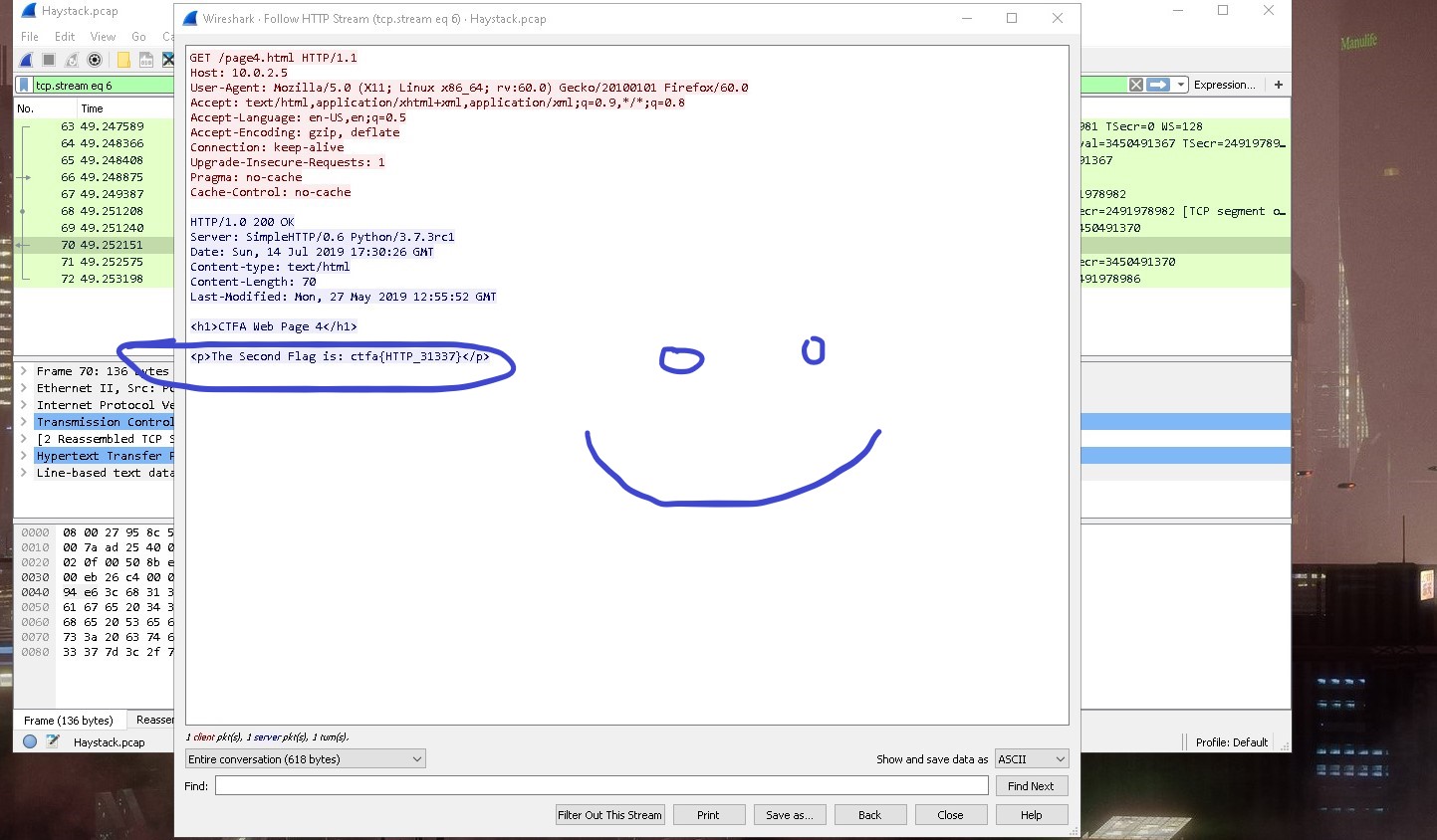Open the Expression… filter builder
This screenshot has width=1437, height=840.
pos(1224,85)
